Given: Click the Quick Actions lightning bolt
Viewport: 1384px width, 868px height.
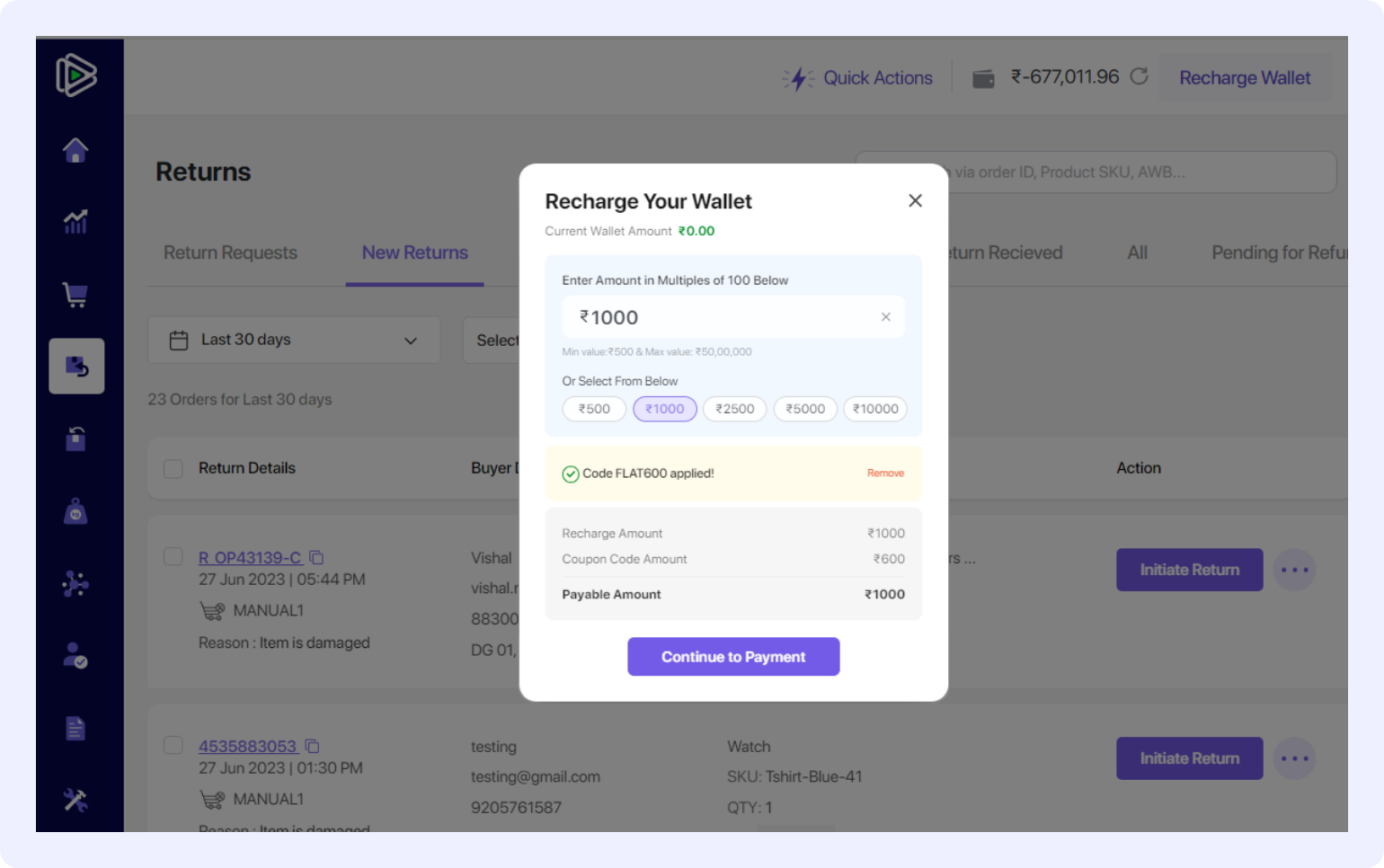Looking at the screenshot, I should click(x=799, y=78).
